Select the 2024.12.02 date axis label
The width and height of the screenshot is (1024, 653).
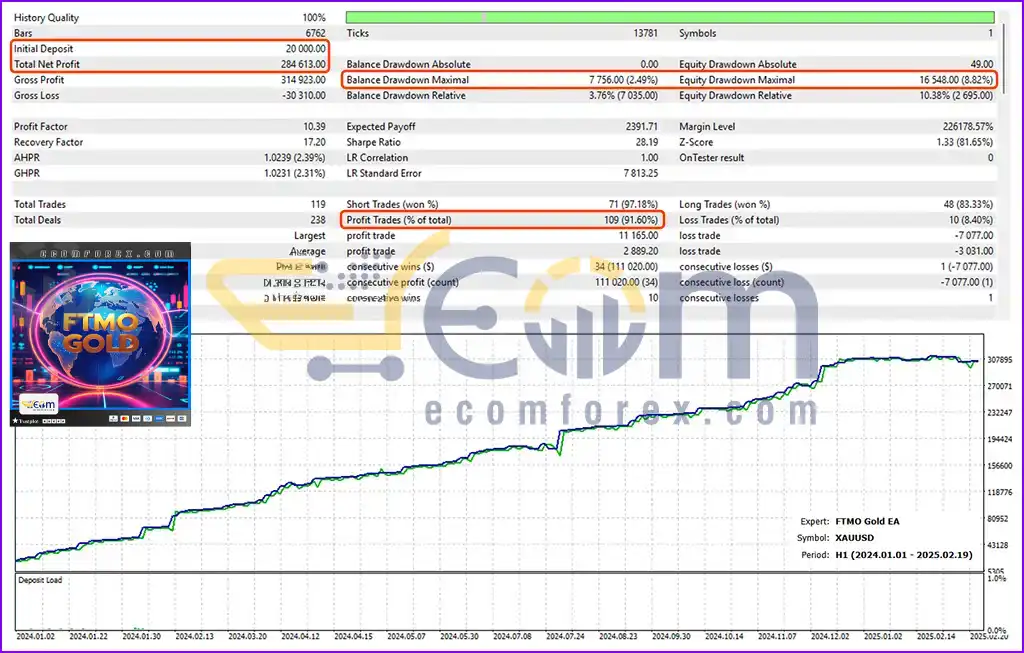tap(830, 636)
